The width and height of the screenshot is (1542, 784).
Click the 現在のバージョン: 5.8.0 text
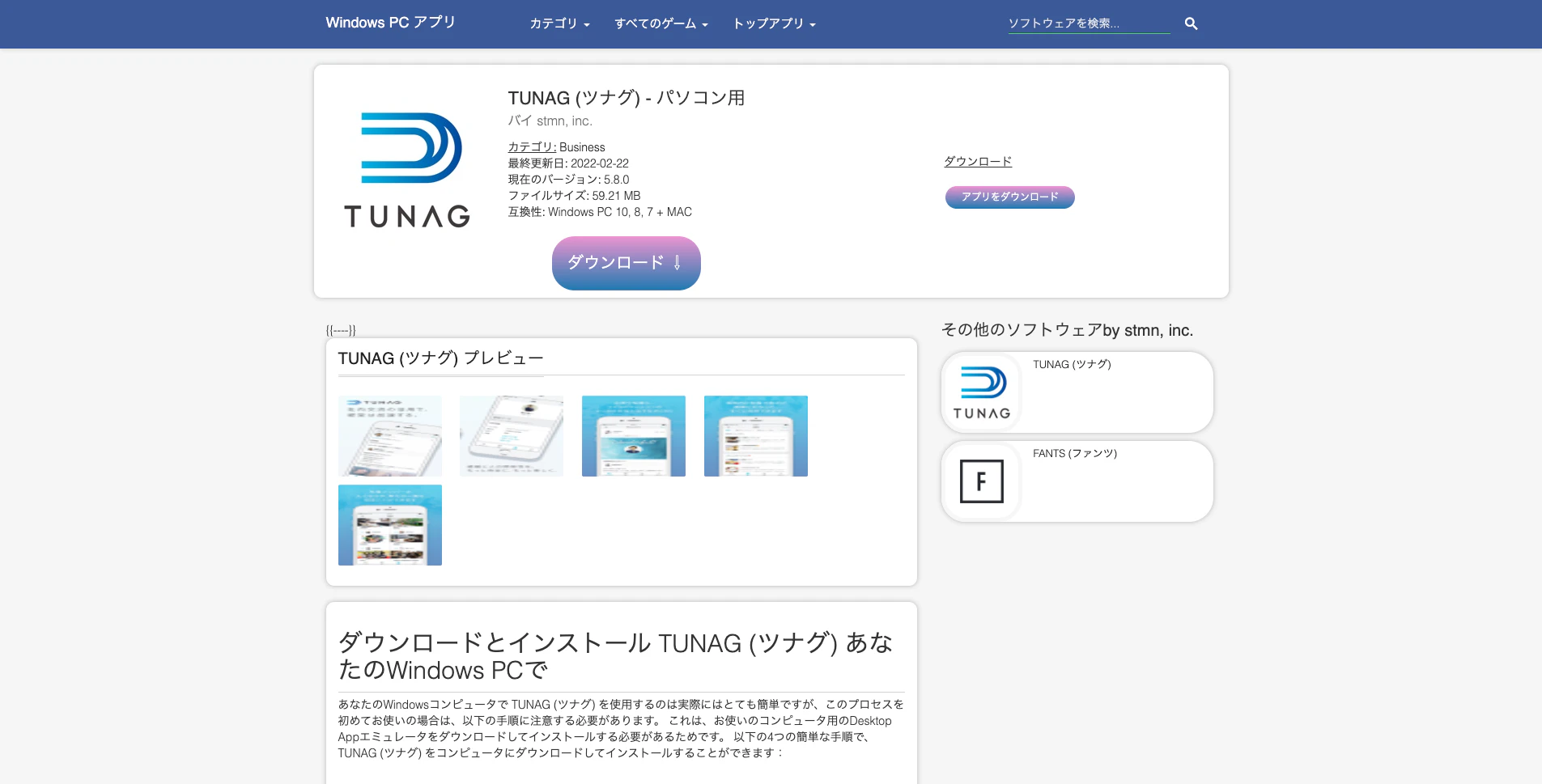pos(568,180)
